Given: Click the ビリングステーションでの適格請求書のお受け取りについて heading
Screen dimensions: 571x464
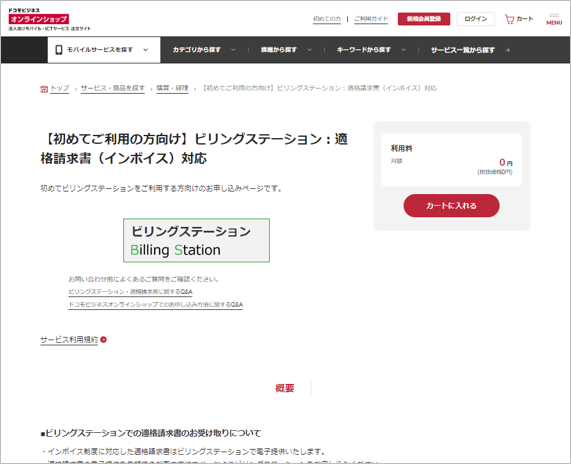Looking at the screenshot, I should click(x=150, y=433).
